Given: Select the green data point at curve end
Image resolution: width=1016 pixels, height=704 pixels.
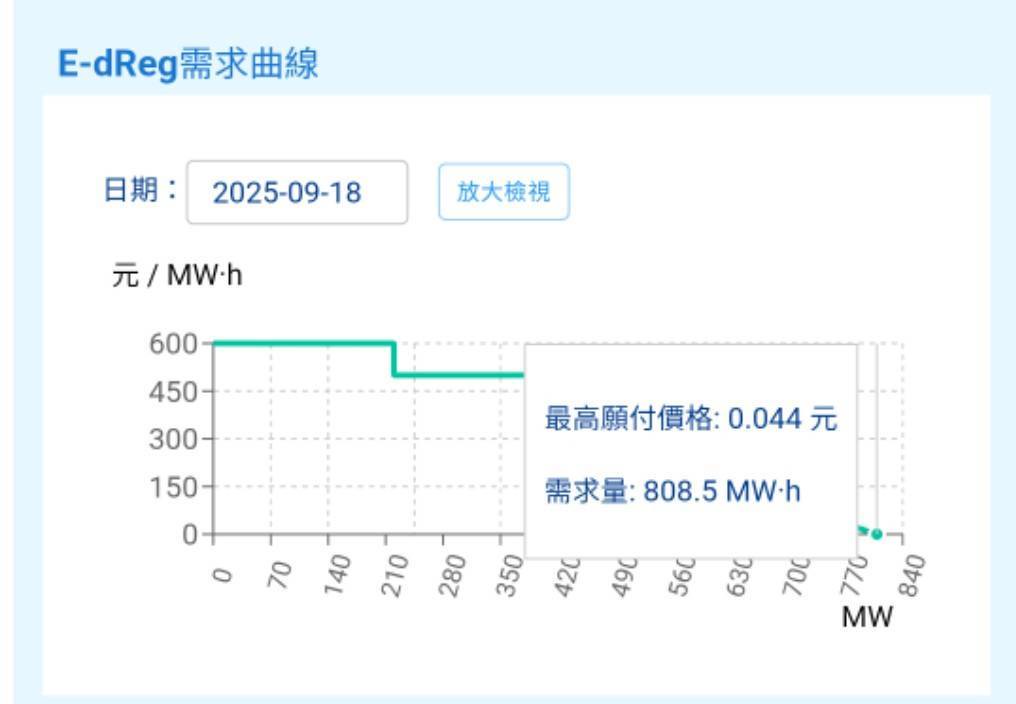Looking at the screenshot, I should pos(877,534).
